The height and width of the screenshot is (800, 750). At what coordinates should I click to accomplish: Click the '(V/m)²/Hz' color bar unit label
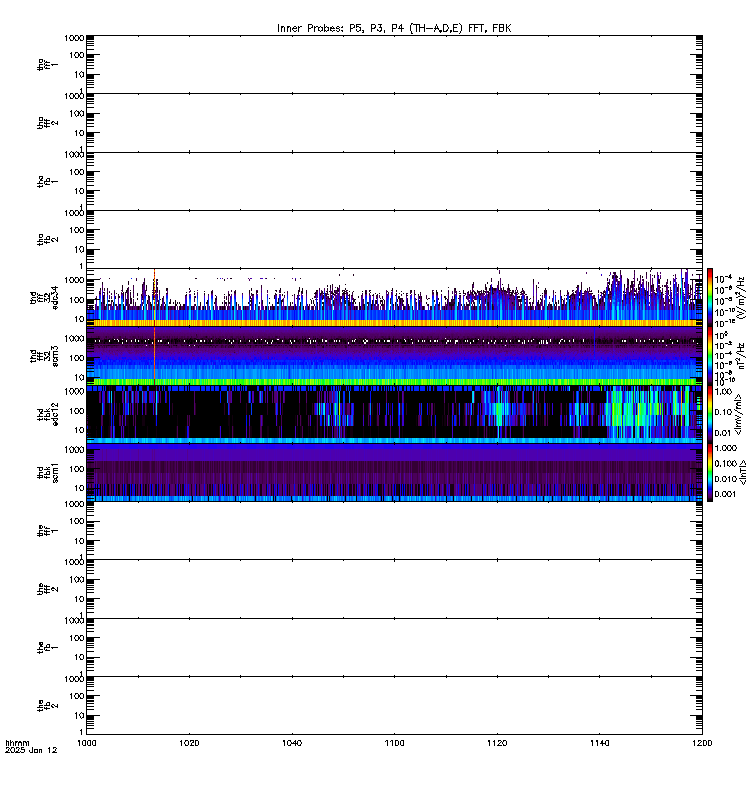pos(741,297)
